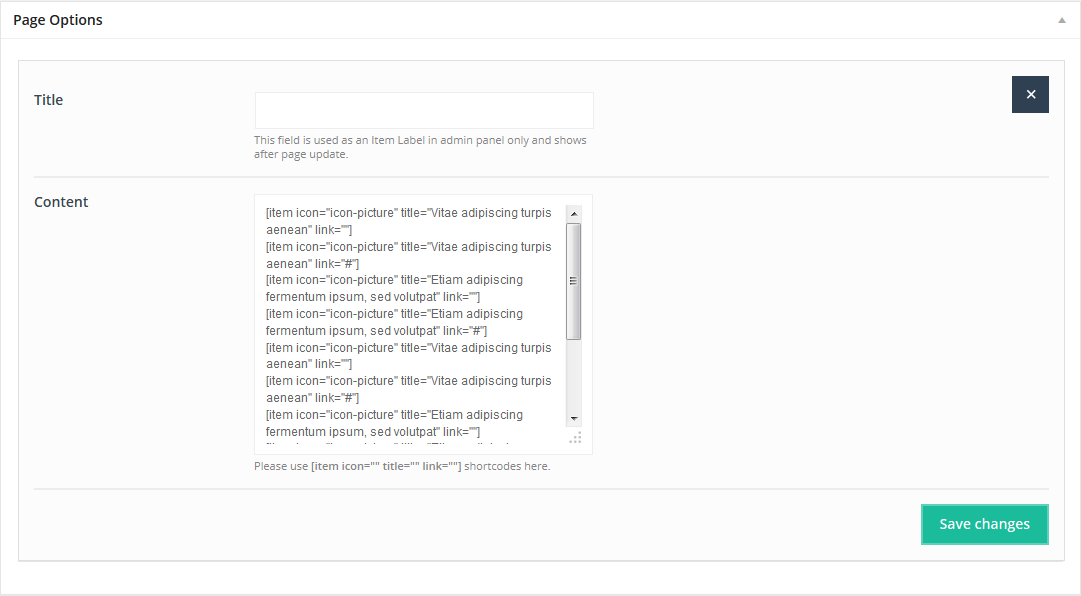Click the first shortcode line in Content

pyautogui.click(x=408, y=213)
